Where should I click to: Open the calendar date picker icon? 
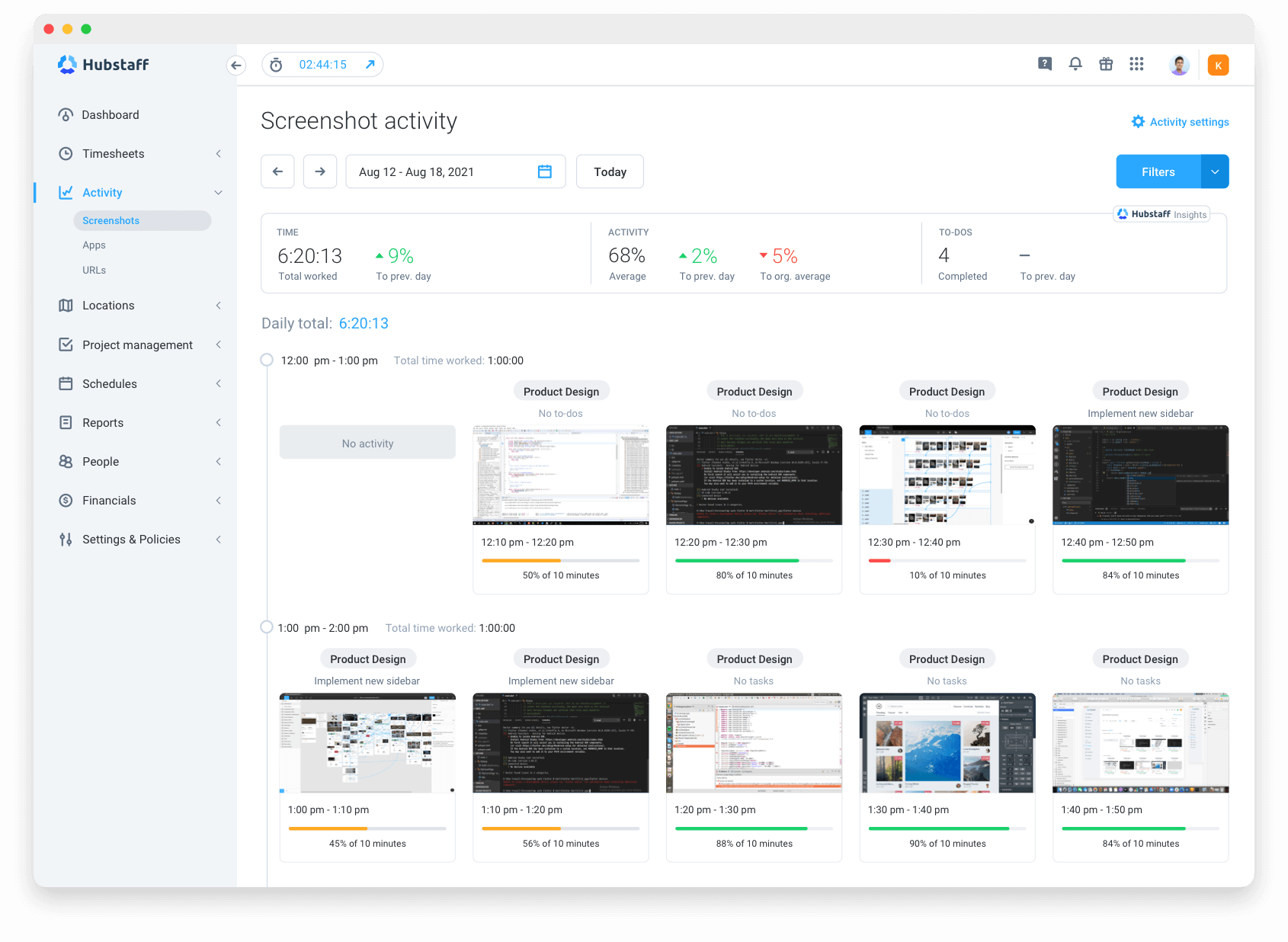[x=544, y=171]
